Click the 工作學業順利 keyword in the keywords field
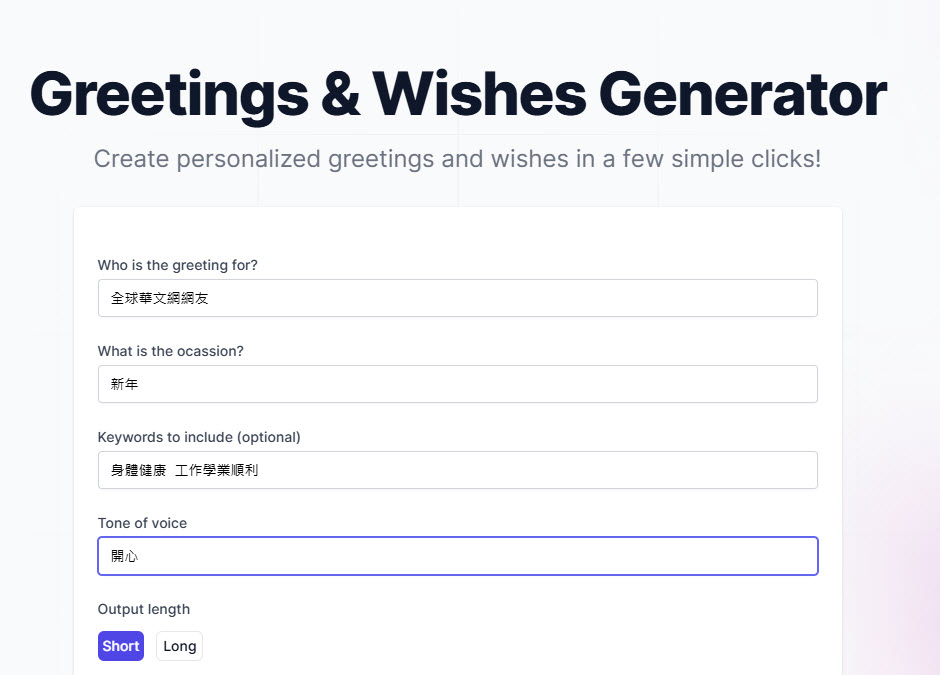The width and height of the screenshot is (940, 675). click(216, 470)
